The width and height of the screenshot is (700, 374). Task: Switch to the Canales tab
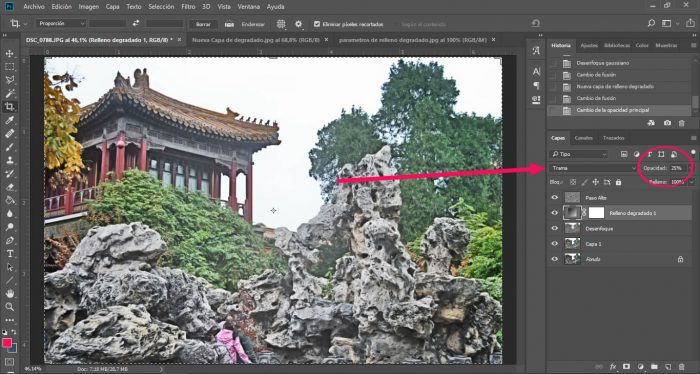click(583, 138)
